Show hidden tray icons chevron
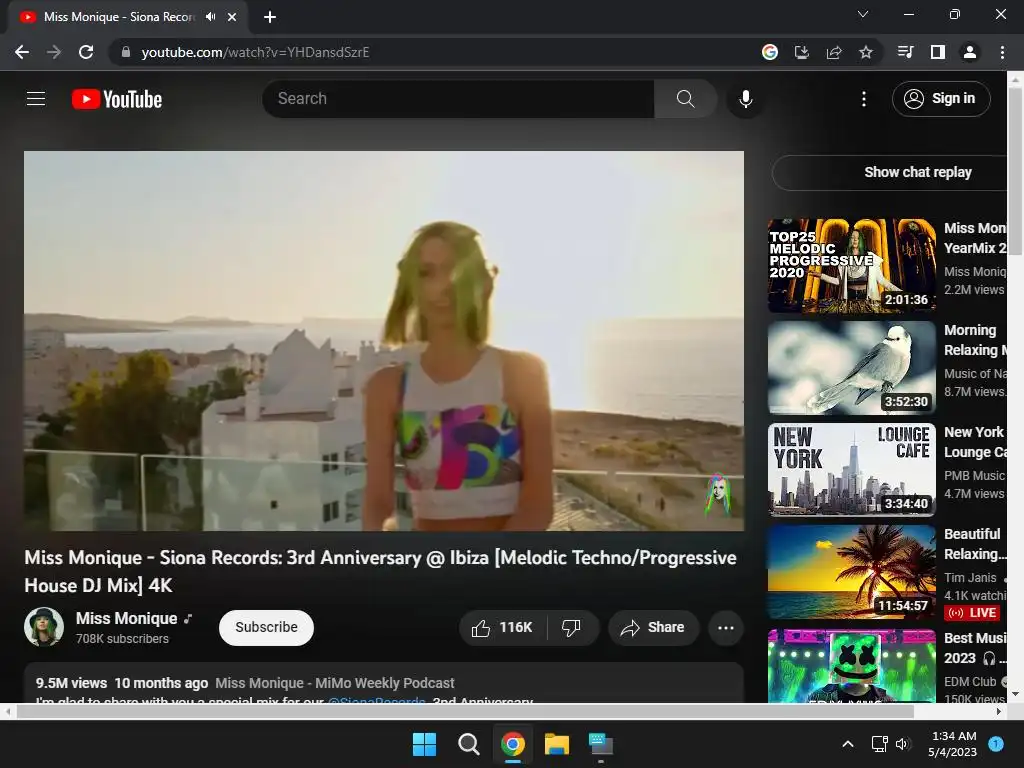The height and width of the screenshot is (768, 1024). [847, 744]
